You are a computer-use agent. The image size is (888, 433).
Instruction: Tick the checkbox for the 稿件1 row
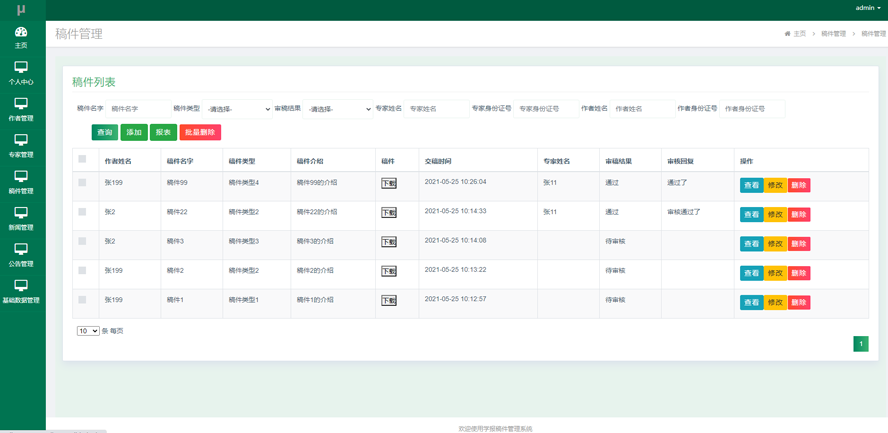[82, 300]
